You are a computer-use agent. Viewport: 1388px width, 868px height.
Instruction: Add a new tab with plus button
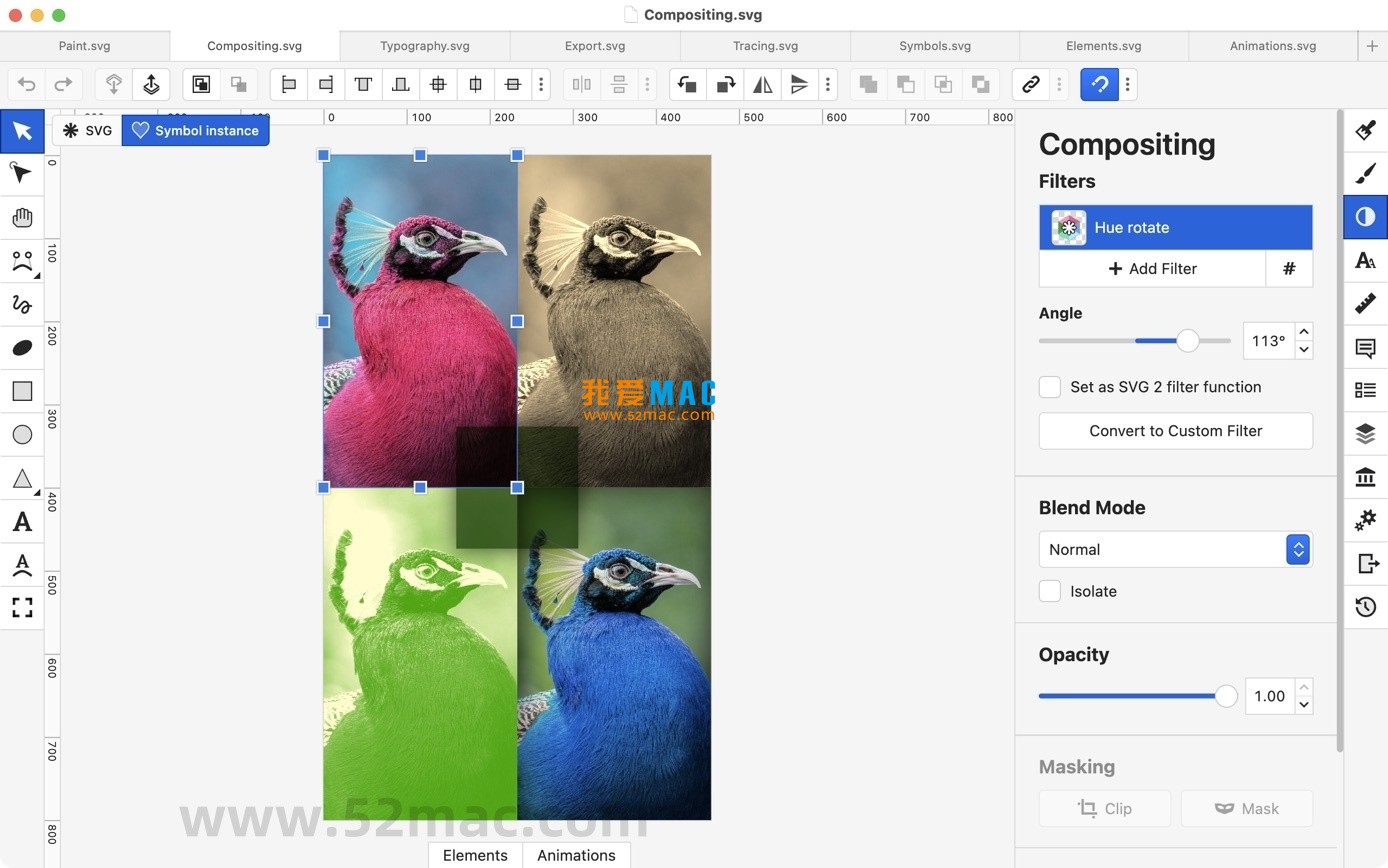1372,46
